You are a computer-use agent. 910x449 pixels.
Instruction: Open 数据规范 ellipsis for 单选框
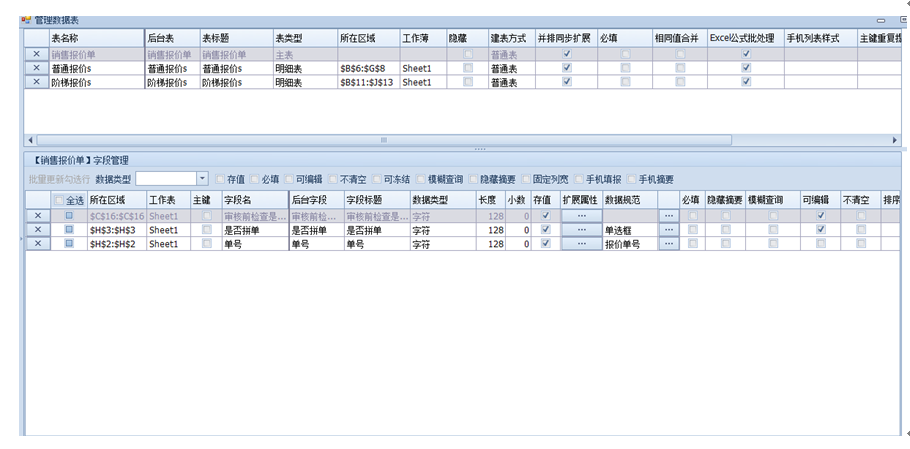tap(668, 230)
